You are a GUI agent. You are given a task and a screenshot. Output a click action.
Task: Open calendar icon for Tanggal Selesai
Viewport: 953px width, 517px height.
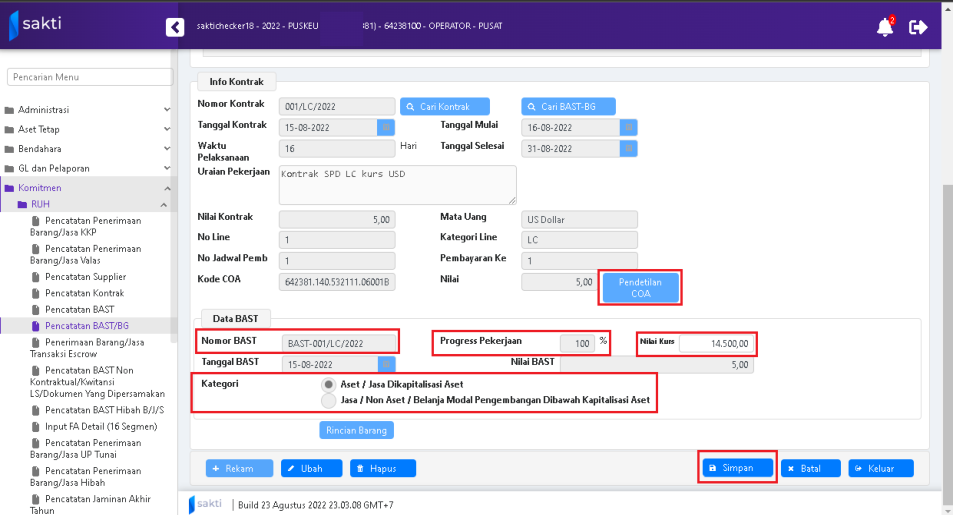628,148
